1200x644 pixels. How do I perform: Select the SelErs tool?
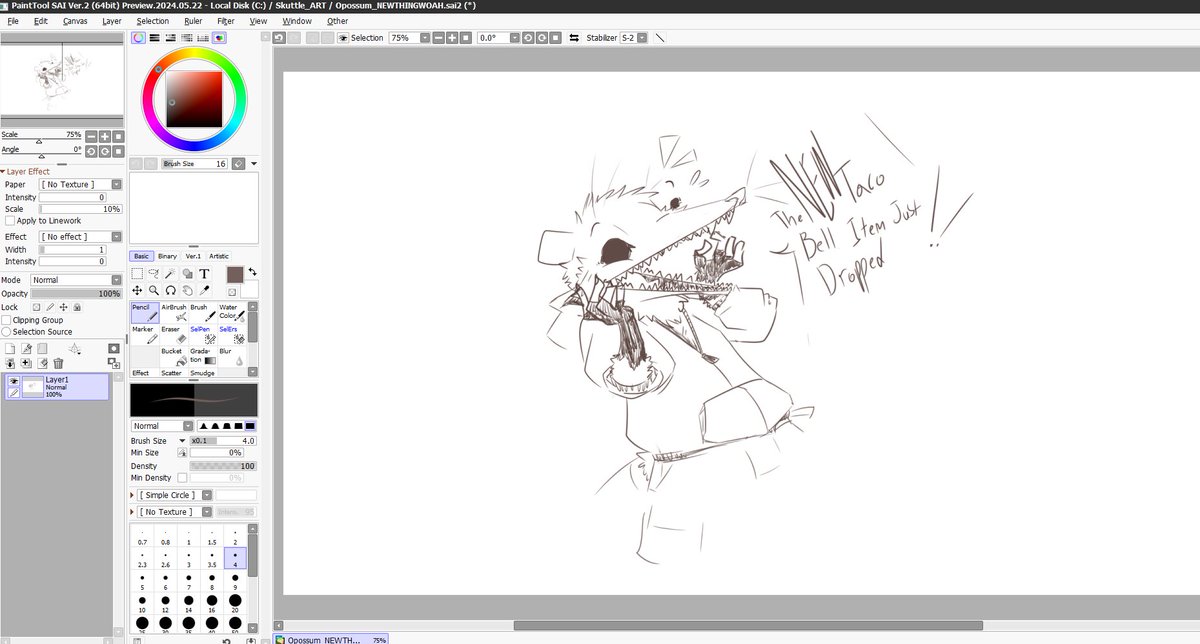231,335
